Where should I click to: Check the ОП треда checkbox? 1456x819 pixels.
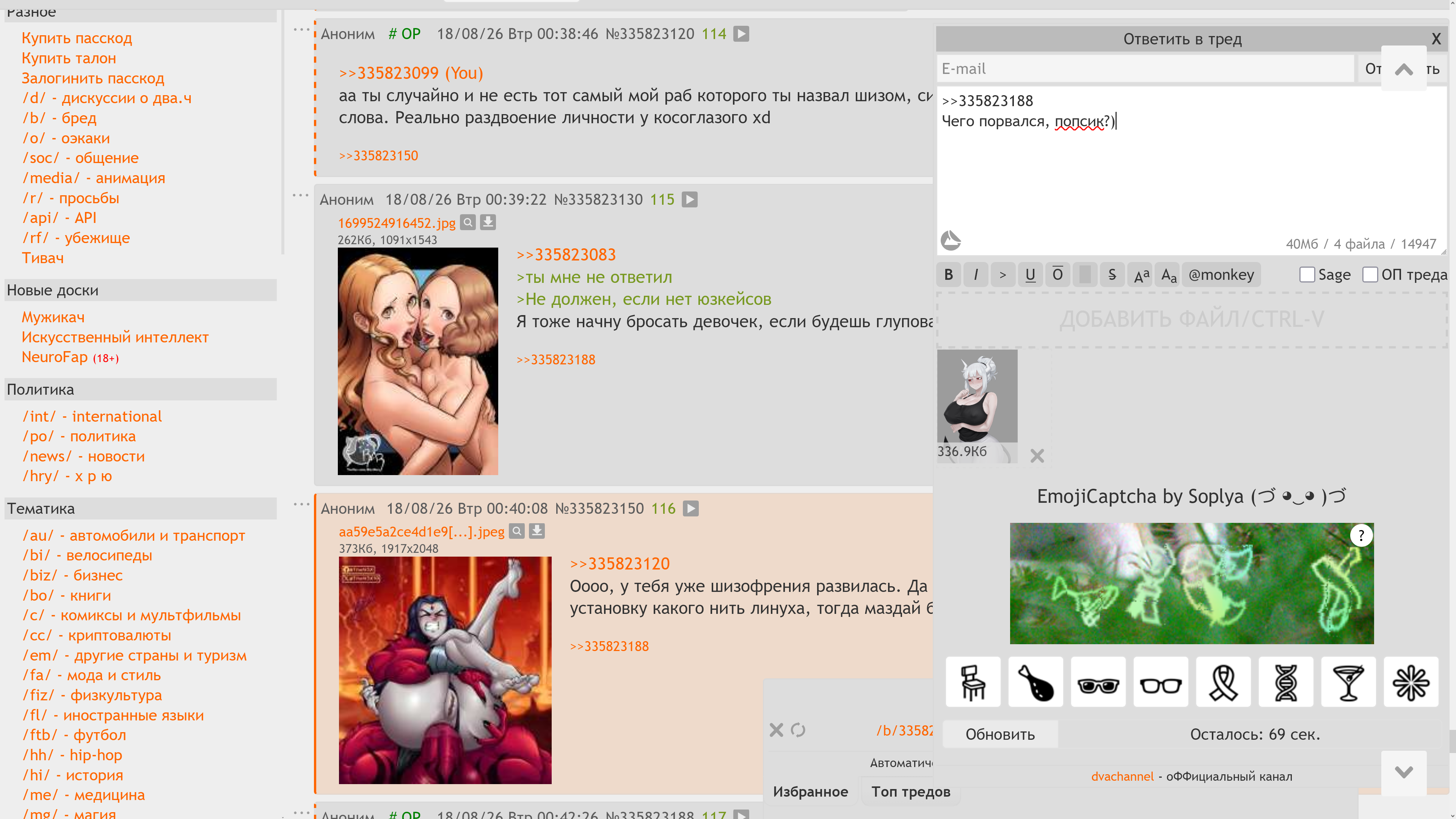[1370, 275]
